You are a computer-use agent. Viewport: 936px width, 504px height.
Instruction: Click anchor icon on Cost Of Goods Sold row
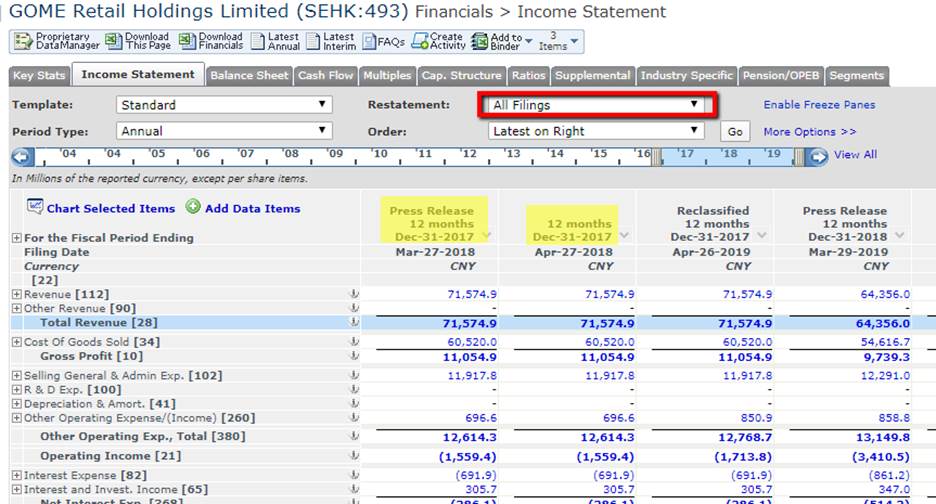click(354, 342)
